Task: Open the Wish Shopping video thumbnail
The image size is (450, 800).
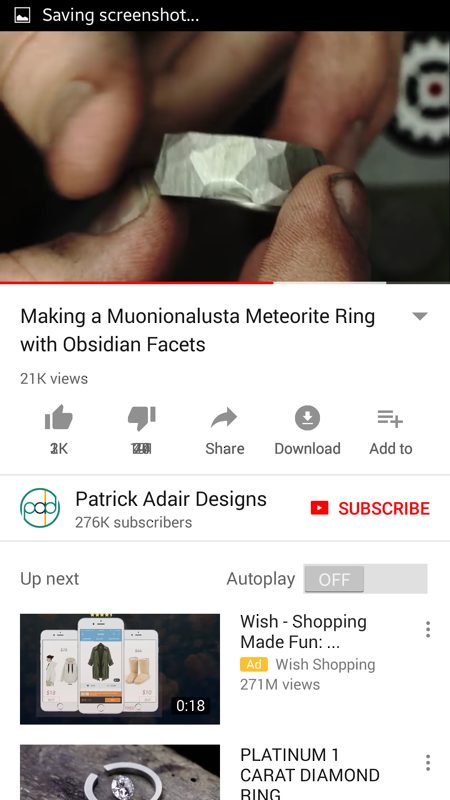Action: (x=120, y=669)
